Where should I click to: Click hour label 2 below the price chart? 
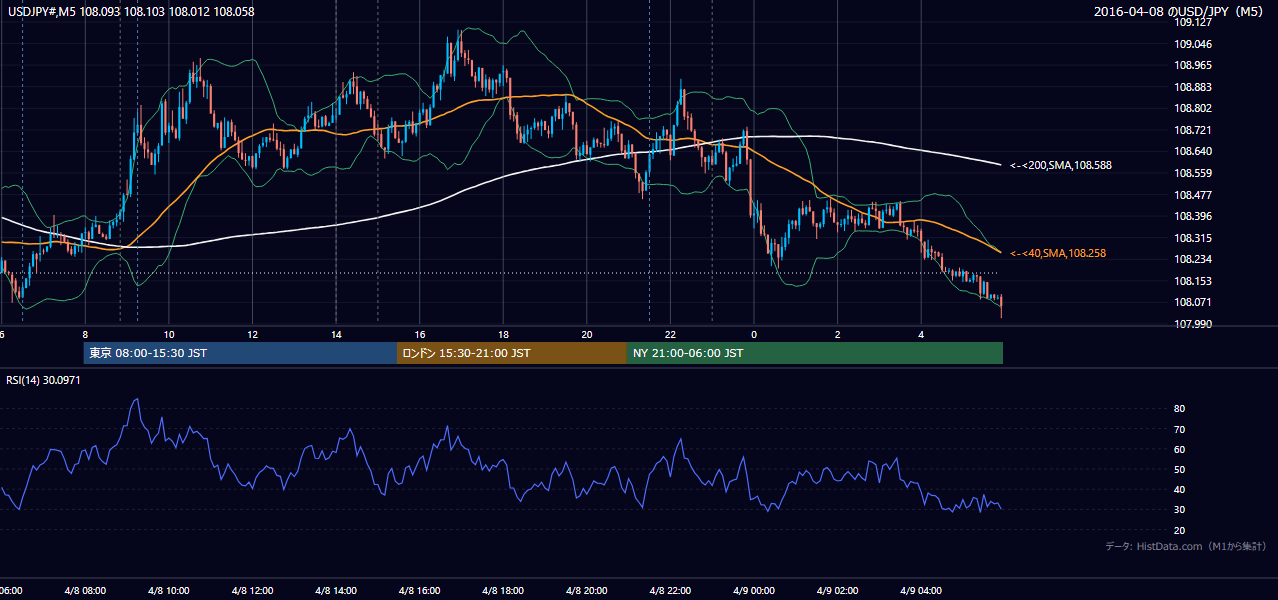[x=838, y=334]
